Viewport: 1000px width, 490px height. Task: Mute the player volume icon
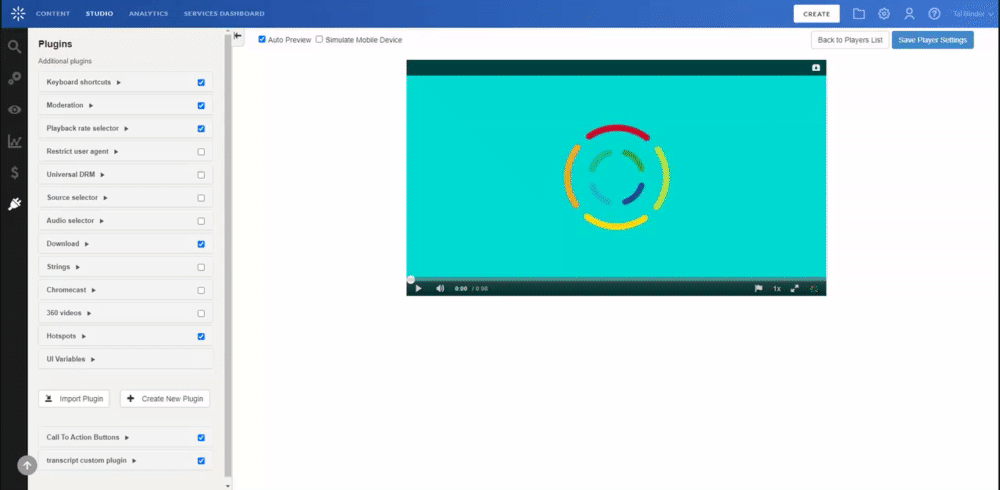click(x=440, y=288)
